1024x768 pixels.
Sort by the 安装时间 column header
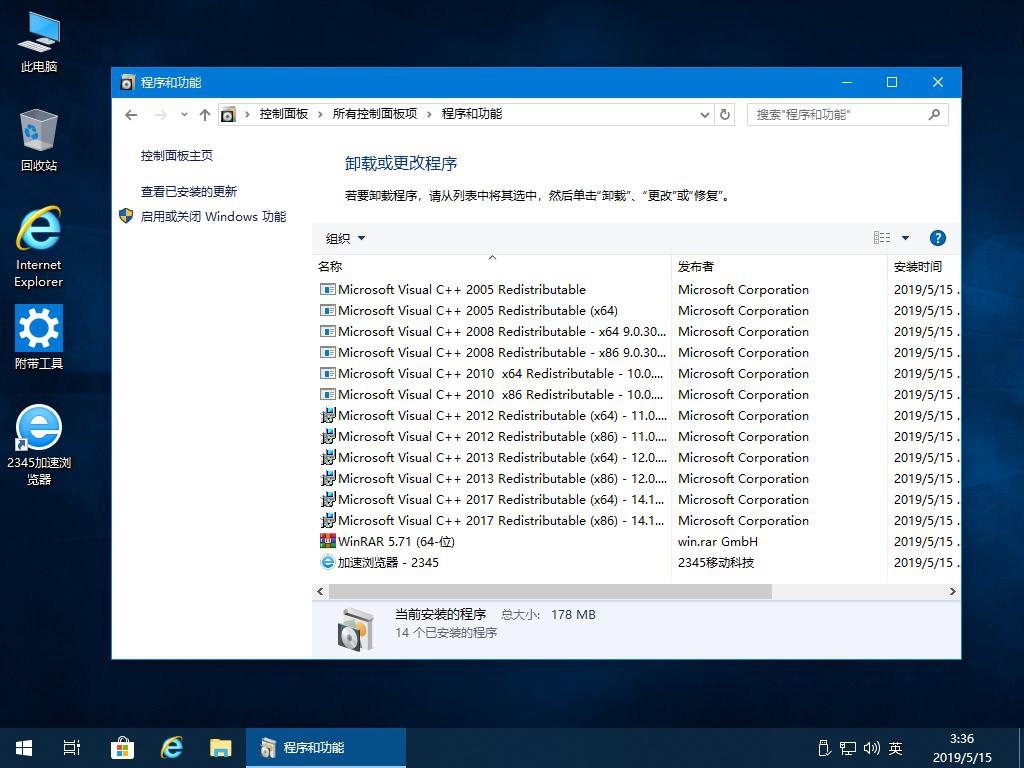(x=923, y=266)
